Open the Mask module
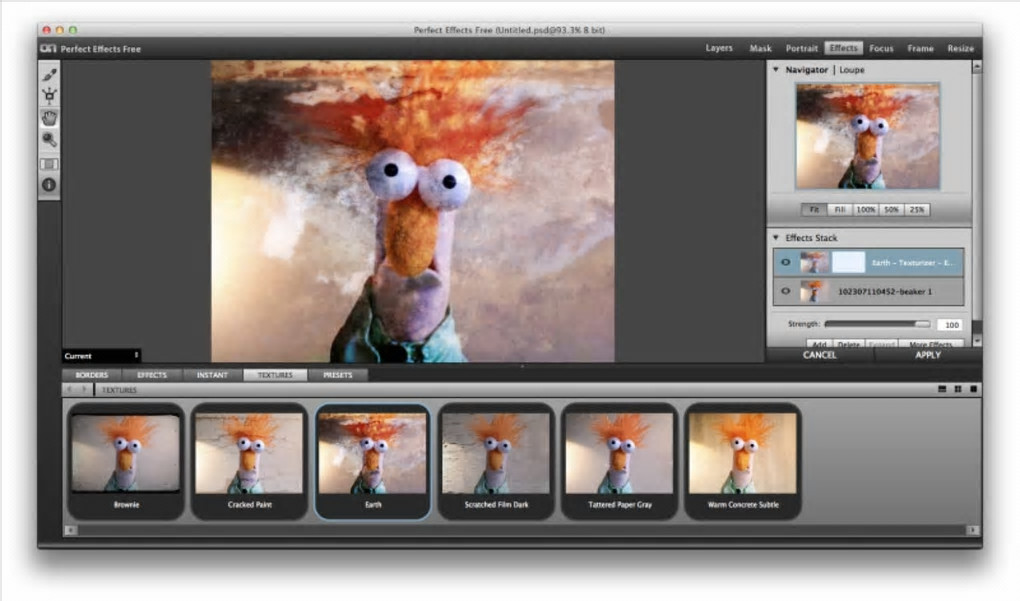This screenshot has height=601, width=1020. coord(760,48)
